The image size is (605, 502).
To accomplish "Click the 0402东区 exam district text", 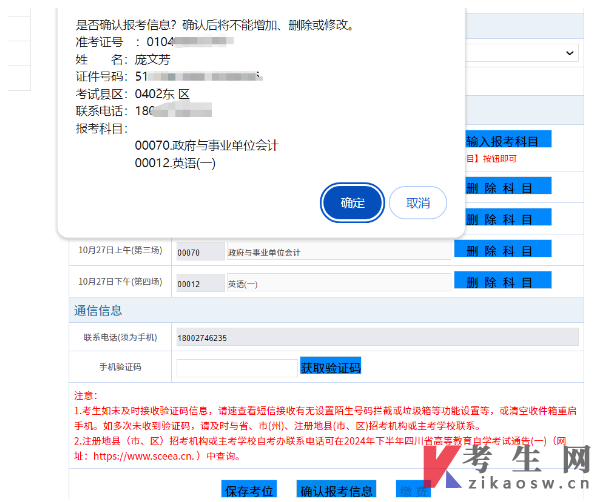I will pyautogui.click(x=162, y=94).
